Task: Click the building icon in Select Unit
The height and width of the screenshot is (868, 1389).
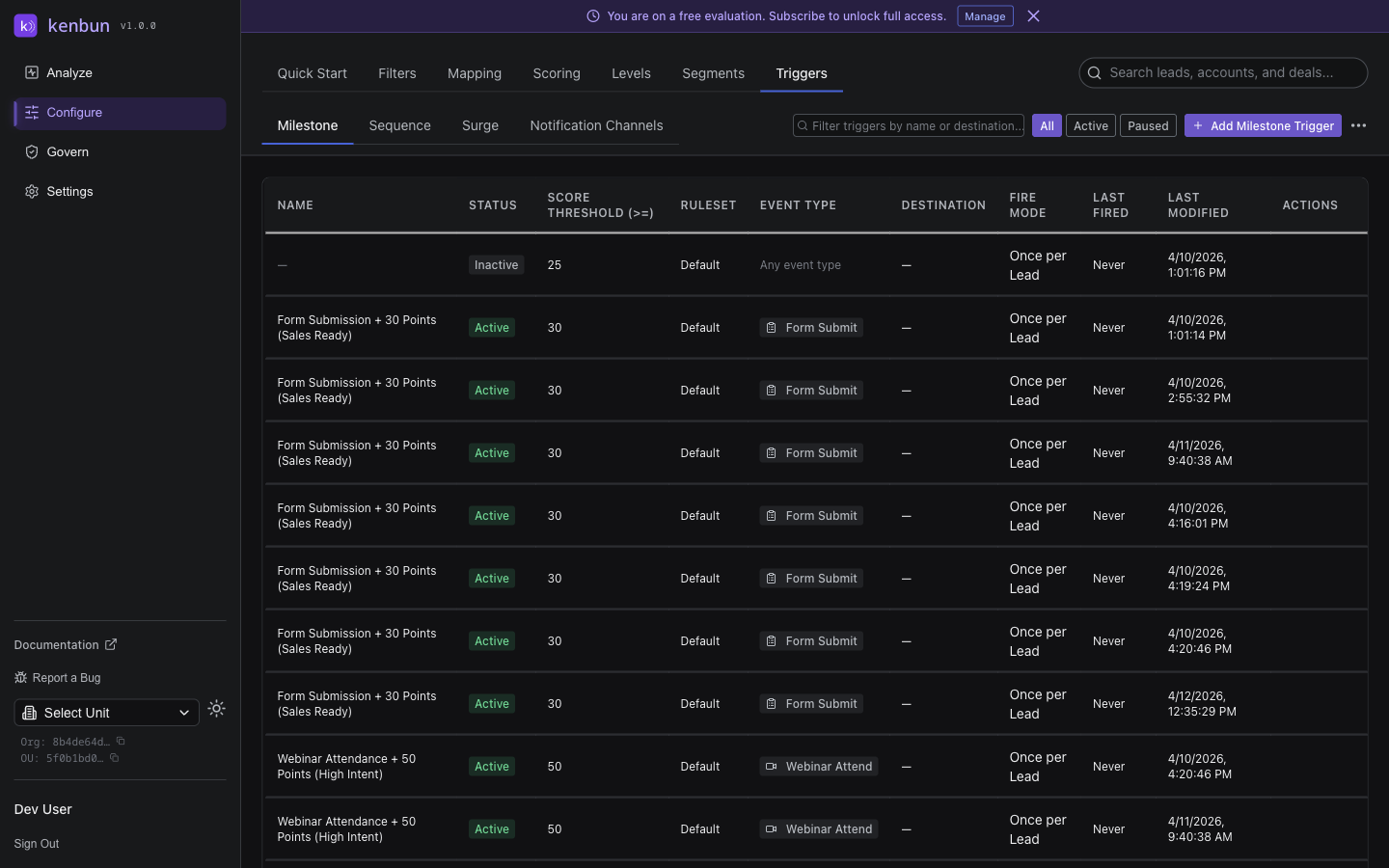Action: pyautogui.click(x=30, y=713)
